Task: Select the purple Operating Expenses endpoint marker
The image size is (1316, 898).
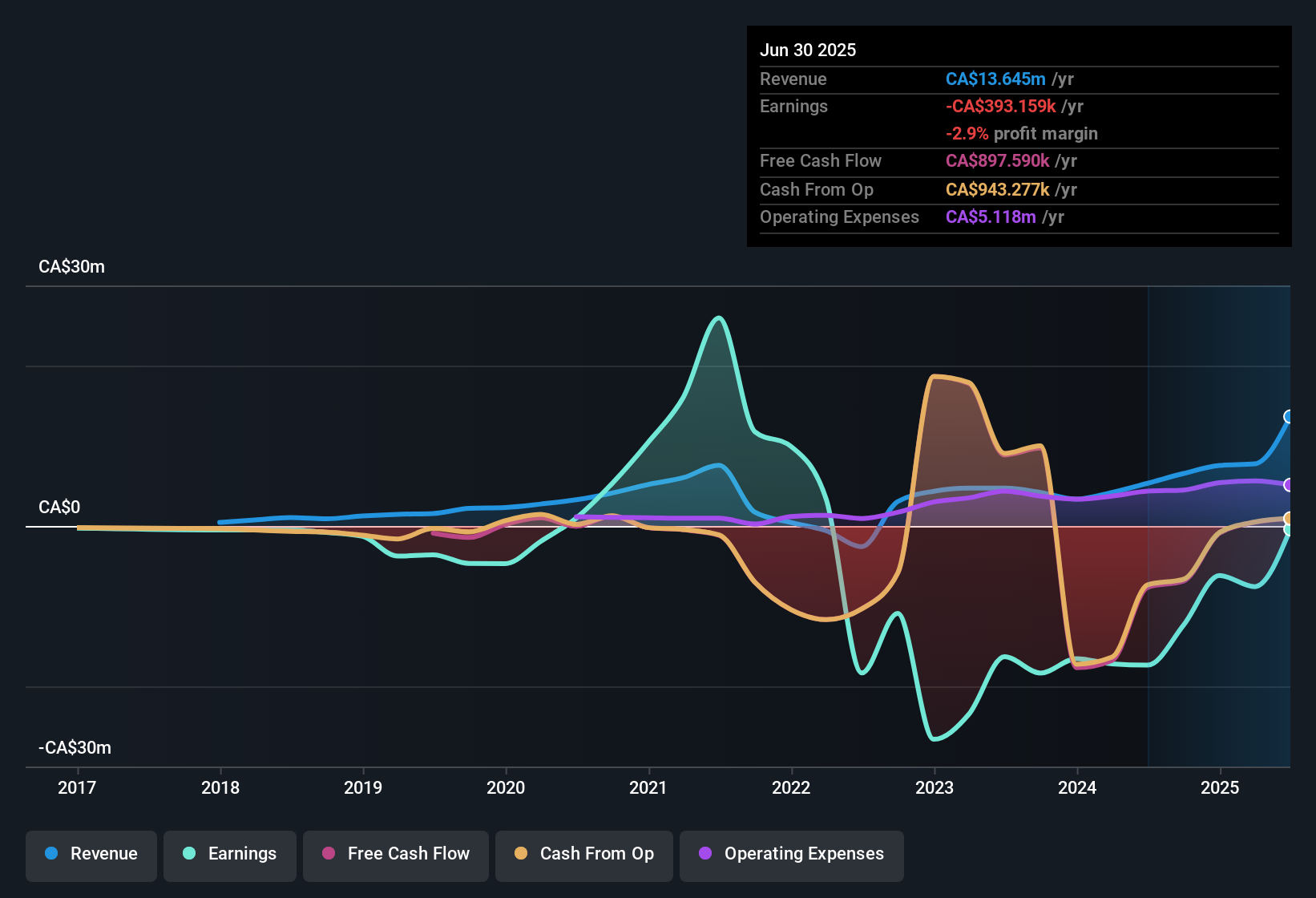Action: [x=1288, y=484]
